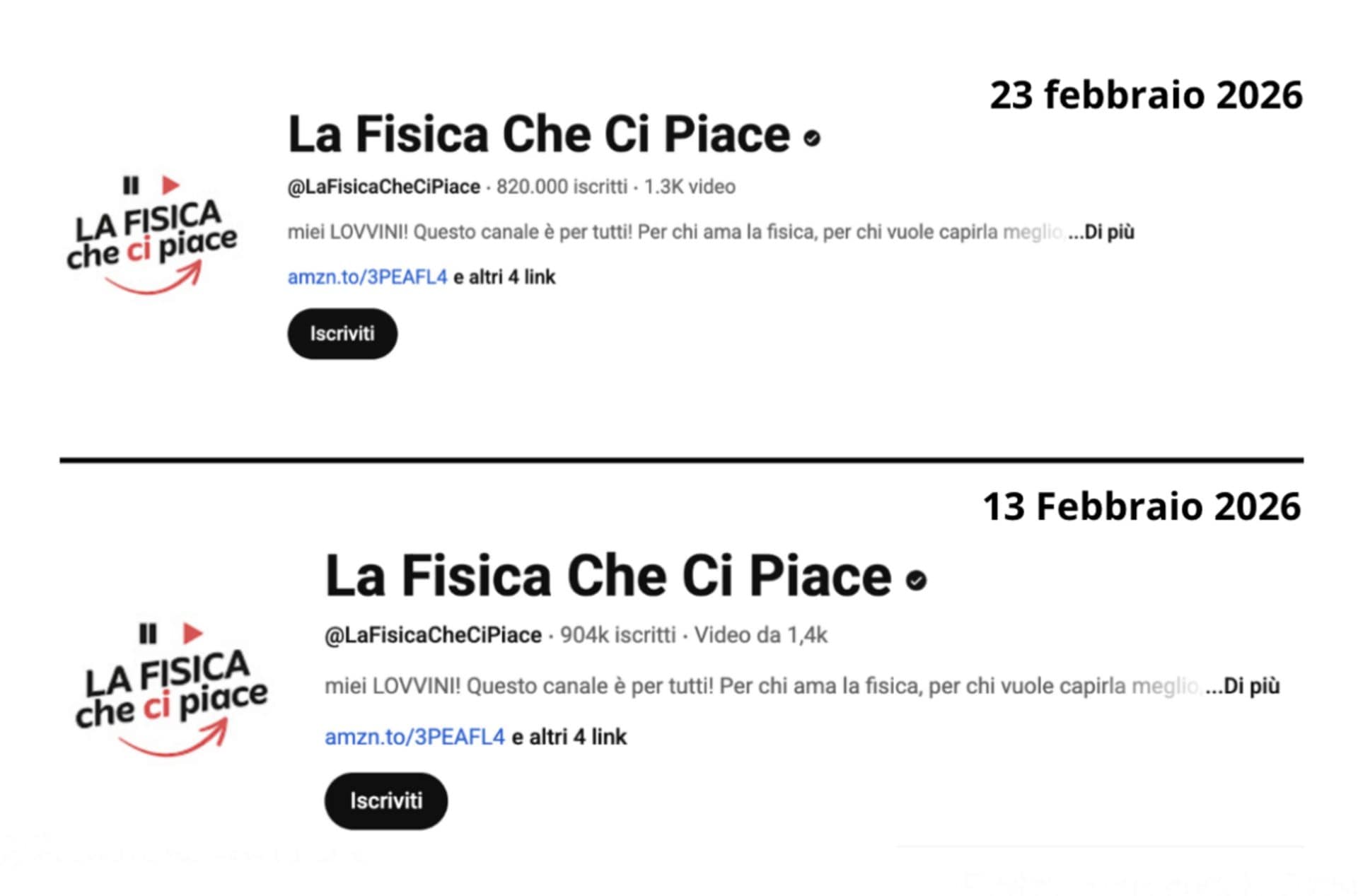Select the bottom @LaFisicaCheCiPiace channel handle
This screenshot has width=1358, height=896.
point(434,635)
